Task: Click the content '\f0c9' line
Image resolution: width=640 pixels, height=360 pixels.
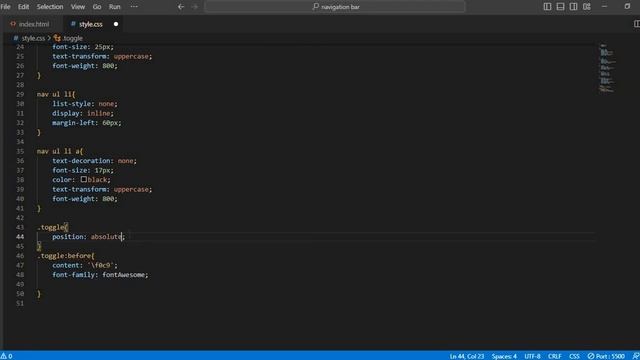Action: (x=84, y=265)
